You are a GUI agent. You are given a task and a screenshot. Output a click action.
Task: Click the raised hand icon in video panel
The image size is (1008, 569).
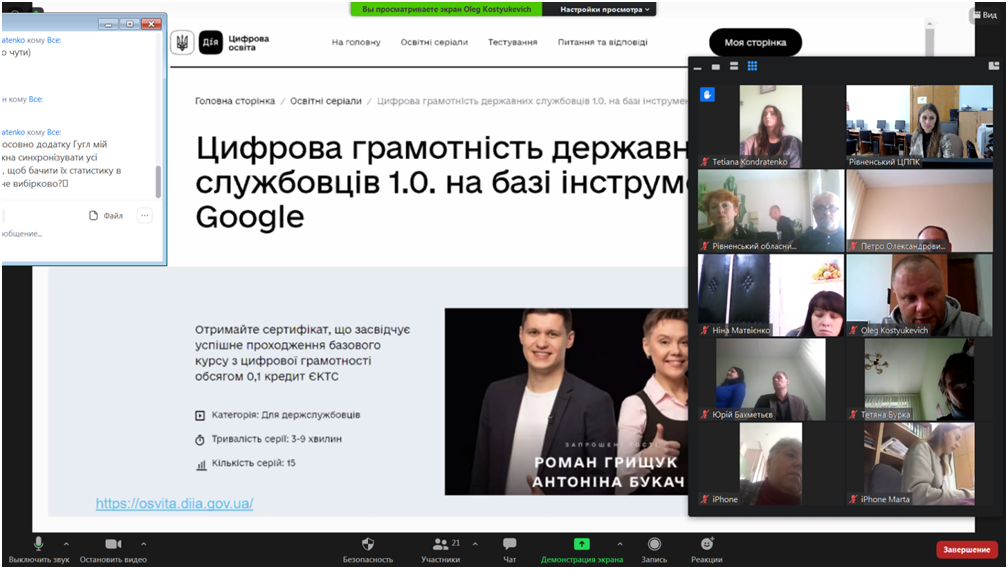click(x=707, y=95)
